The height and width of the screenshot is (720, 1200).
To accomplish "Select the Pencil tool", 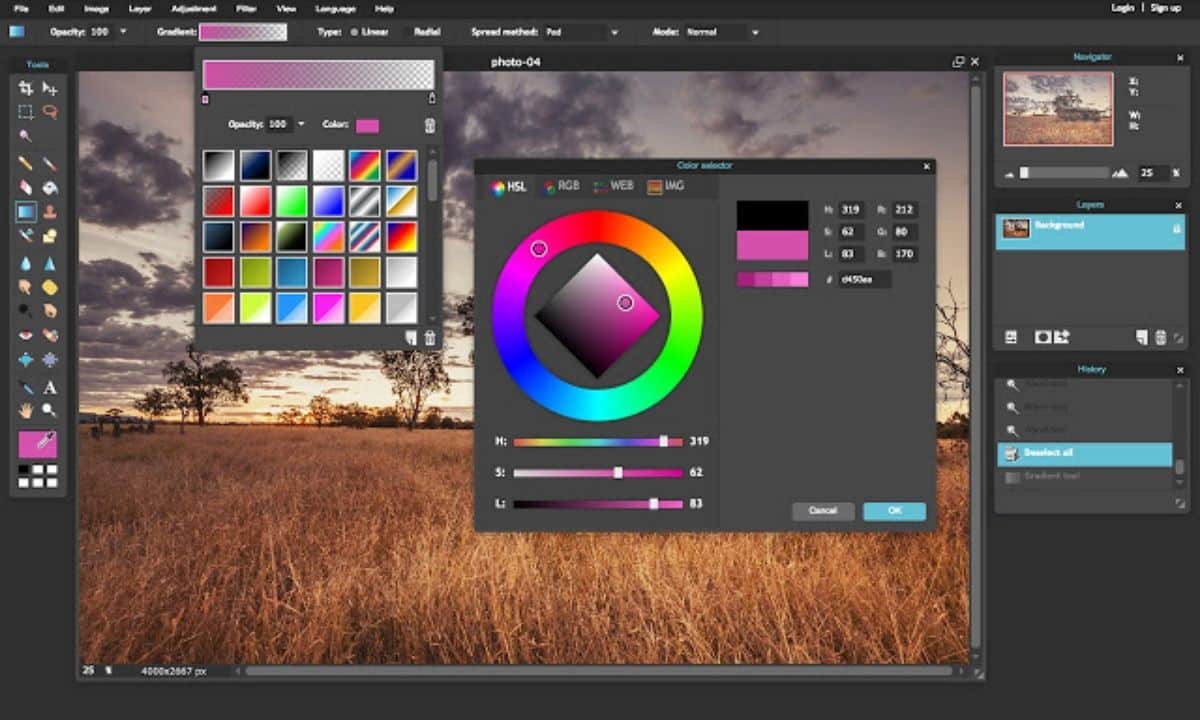I will 26,163.
